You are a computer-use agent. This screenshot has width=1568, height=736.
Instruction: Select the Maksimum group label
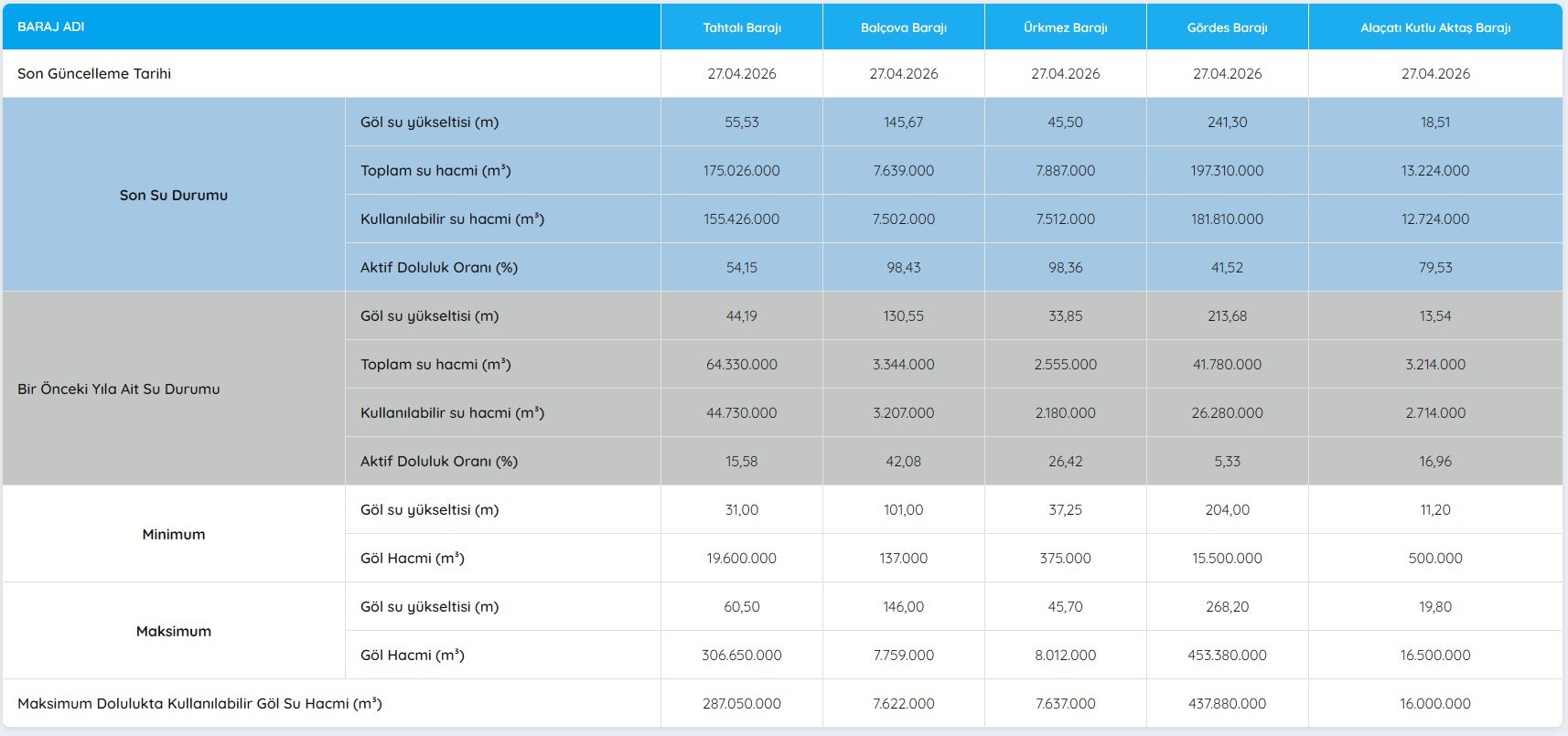[x=173, y=631]
